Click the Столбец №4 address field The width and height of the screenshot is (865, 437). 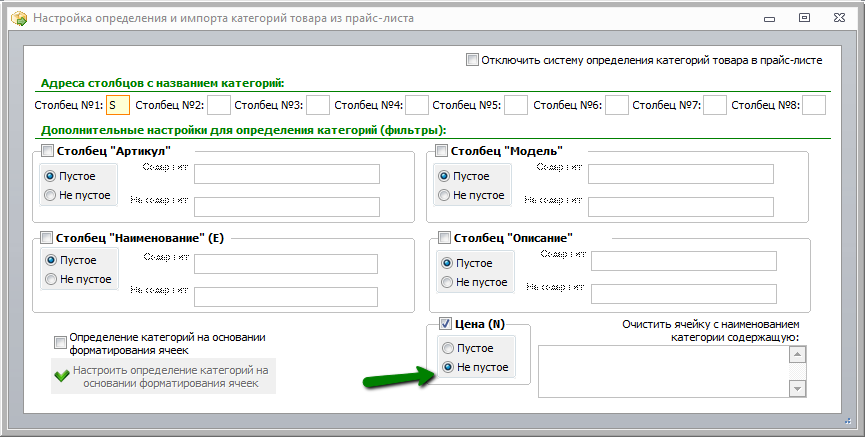coord(417,105)
